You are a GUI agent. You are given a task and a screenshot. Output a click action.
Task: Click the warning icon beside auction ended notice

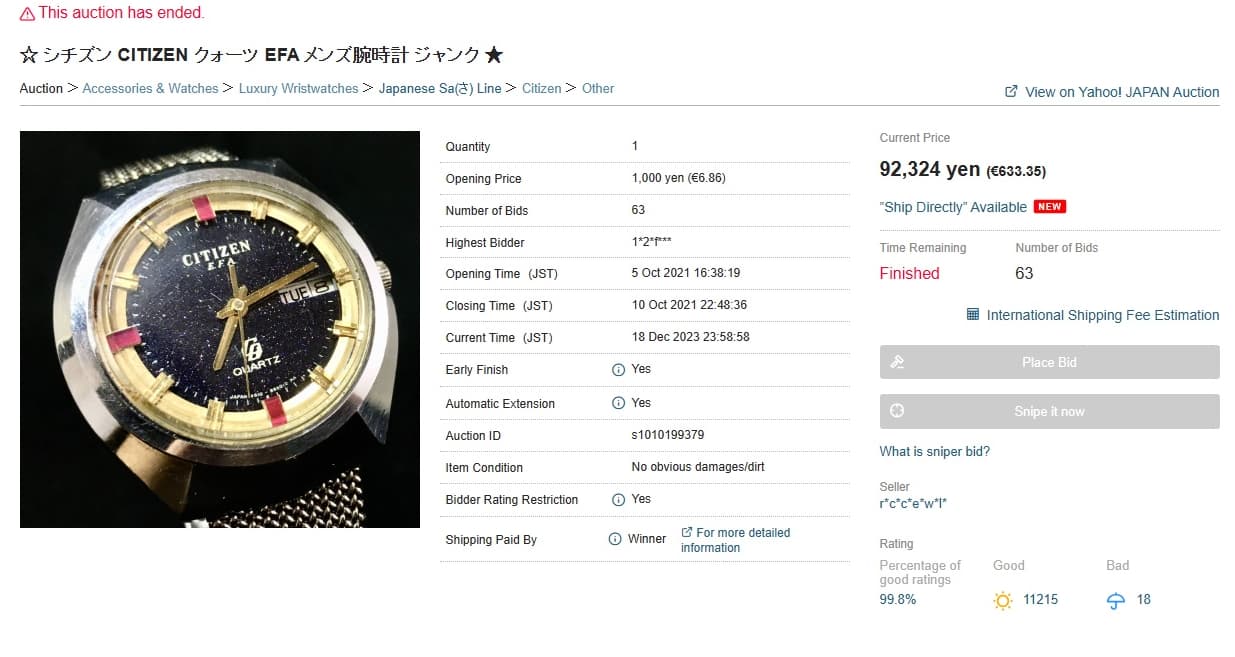point(27,14)
